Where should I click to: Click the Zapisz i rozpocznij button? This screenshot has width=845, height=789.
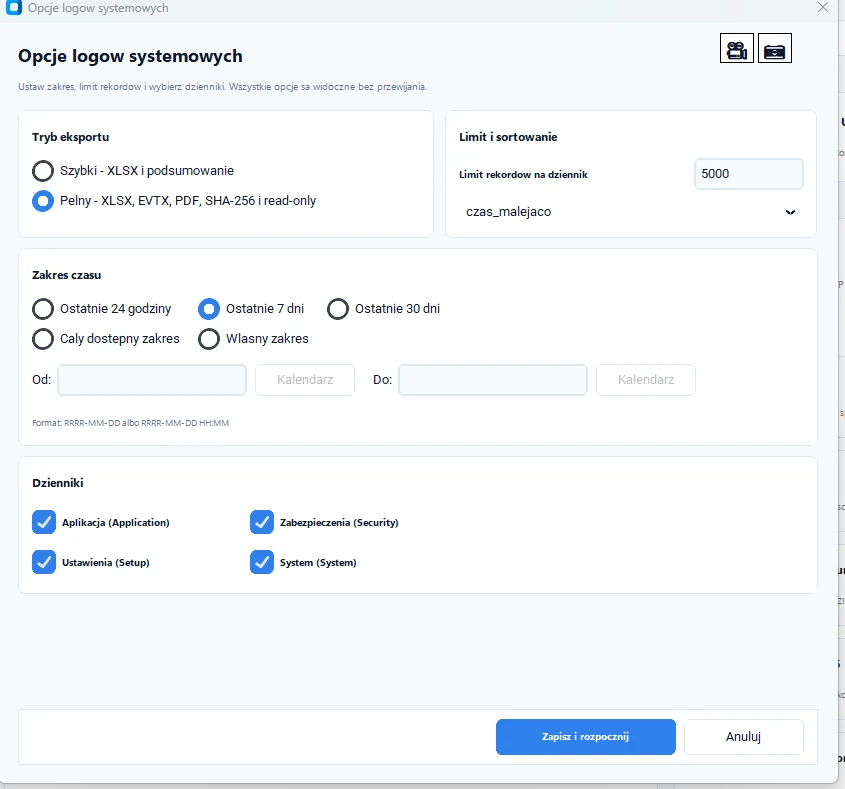click(586, 737)
